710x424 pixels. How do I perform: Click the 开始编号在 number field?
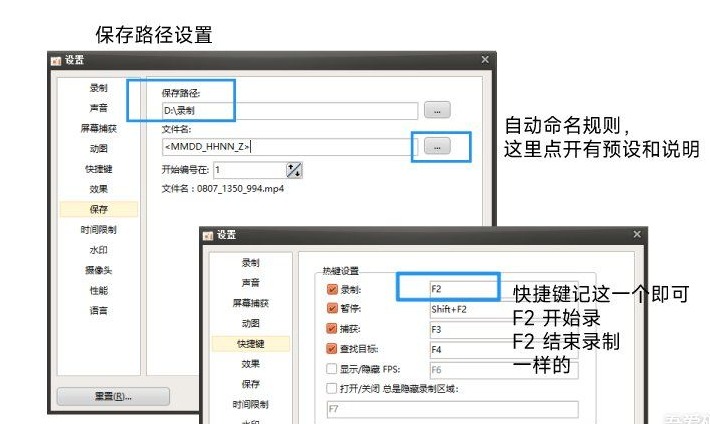249,170
